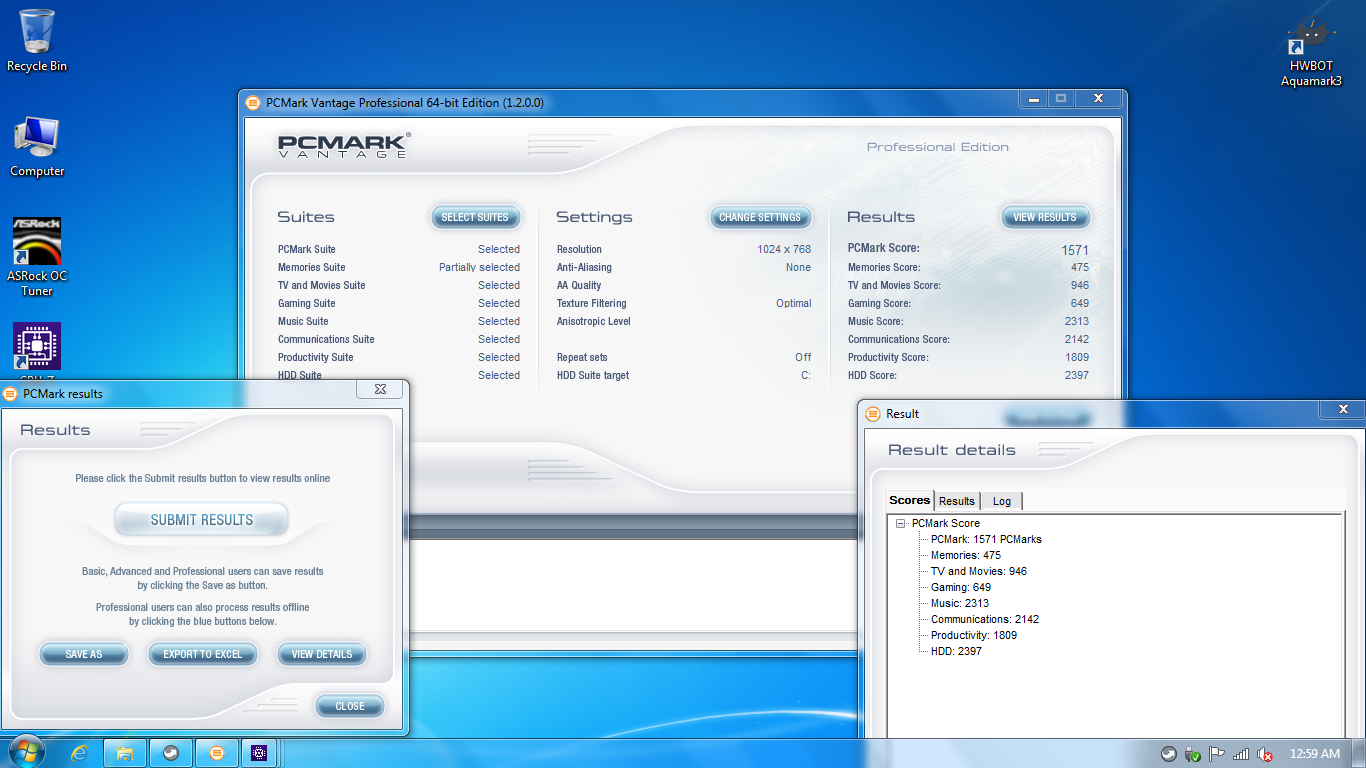Click the Result window title icon
Image resolution: width=1366 pixels, height=768 pixels.
(x=873, y=414)
